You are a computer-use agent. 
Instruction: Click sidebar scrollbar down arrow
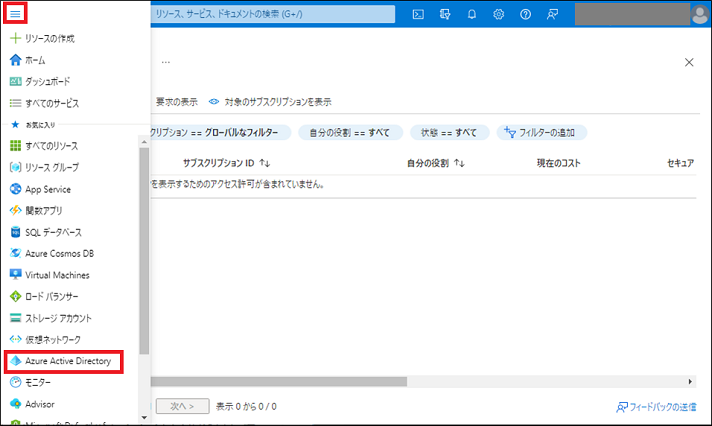(x=144, y=417)
